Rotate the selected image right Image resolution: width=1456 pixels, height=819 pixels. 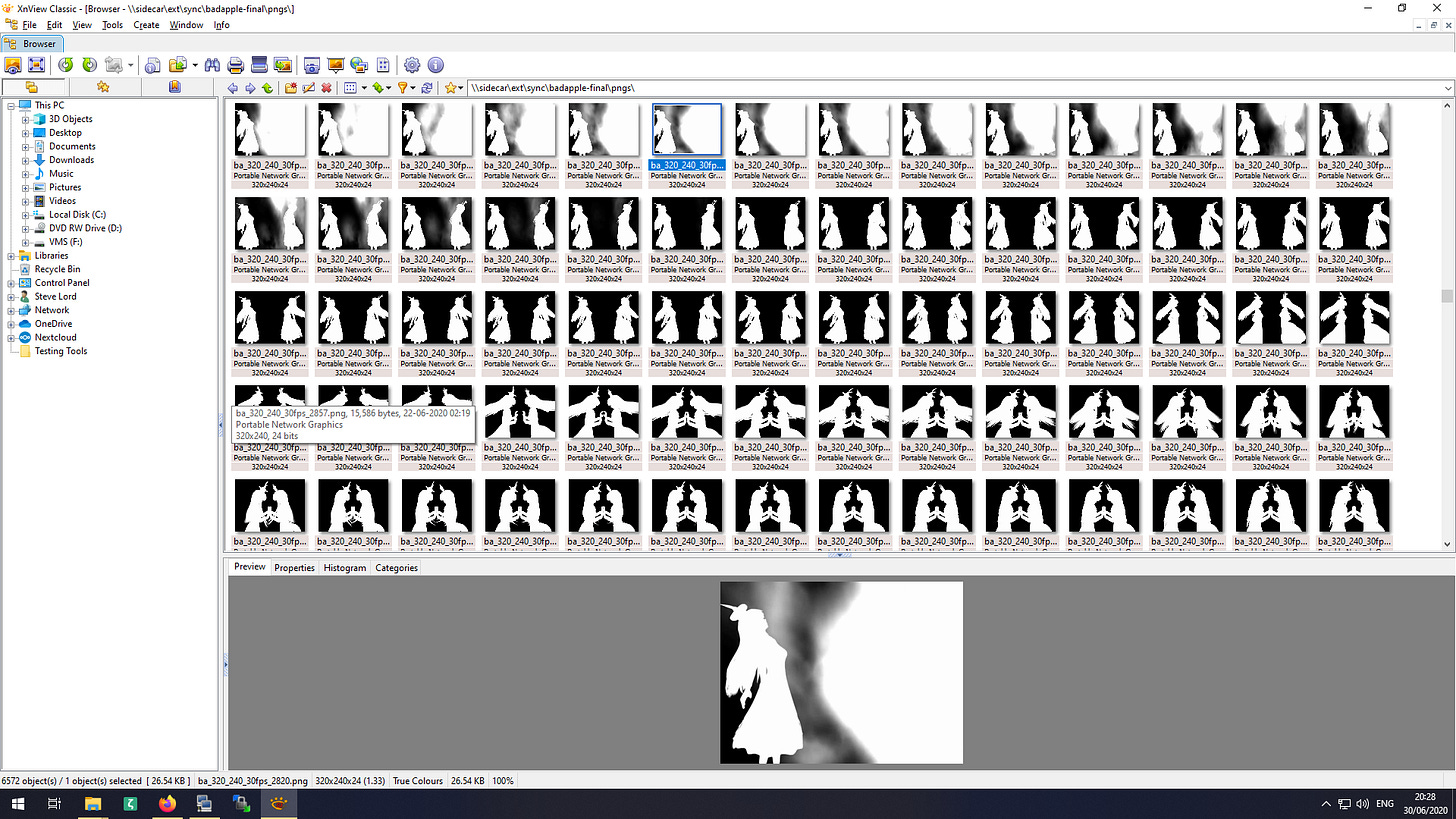tap(89, 65)
